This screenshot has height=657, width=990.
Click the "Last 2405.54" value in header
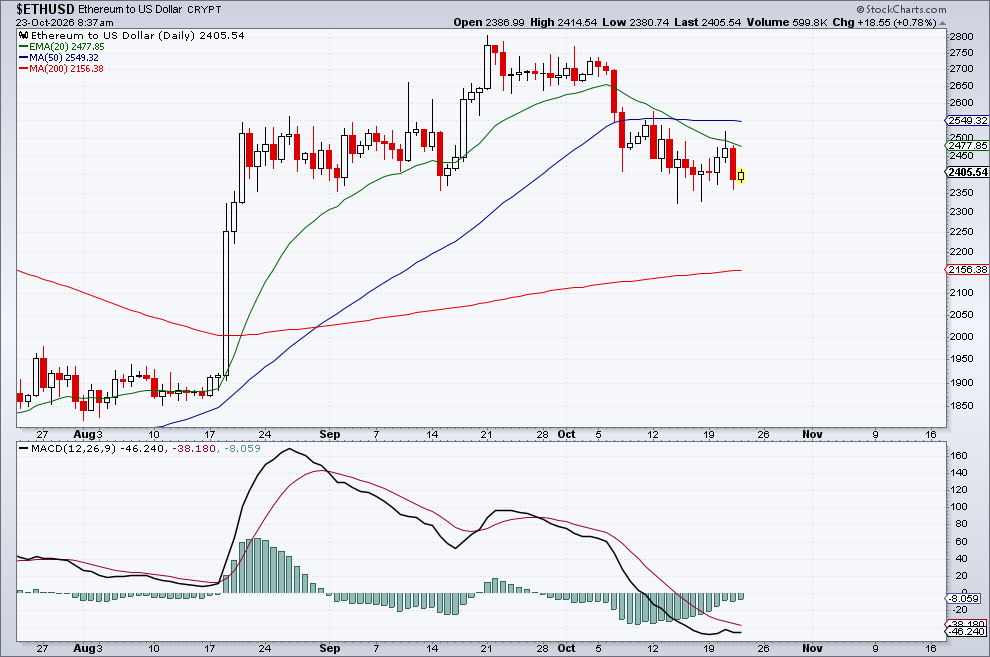[707, 22]
